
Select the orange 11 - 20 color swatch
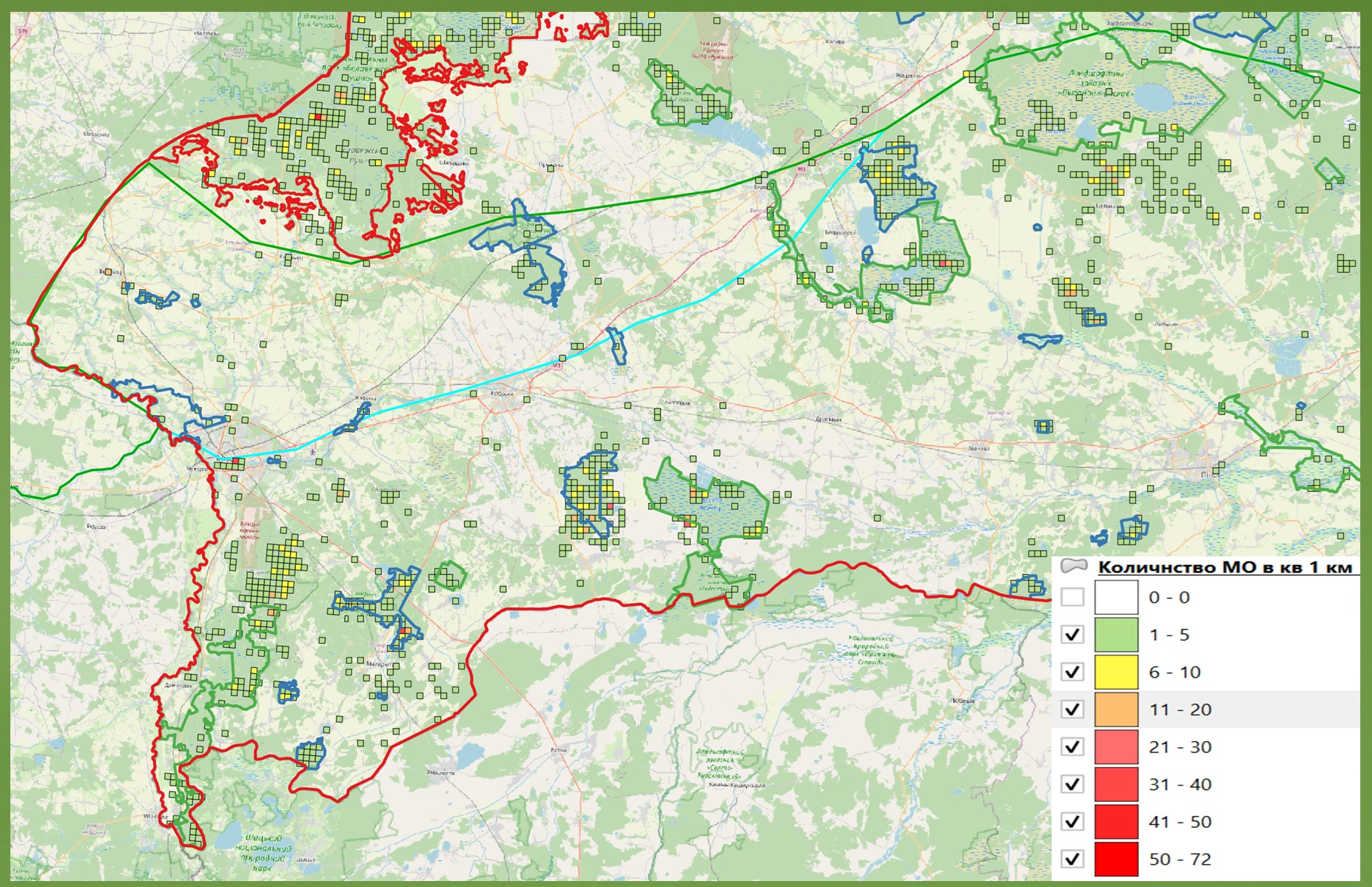pos(1116,709)
